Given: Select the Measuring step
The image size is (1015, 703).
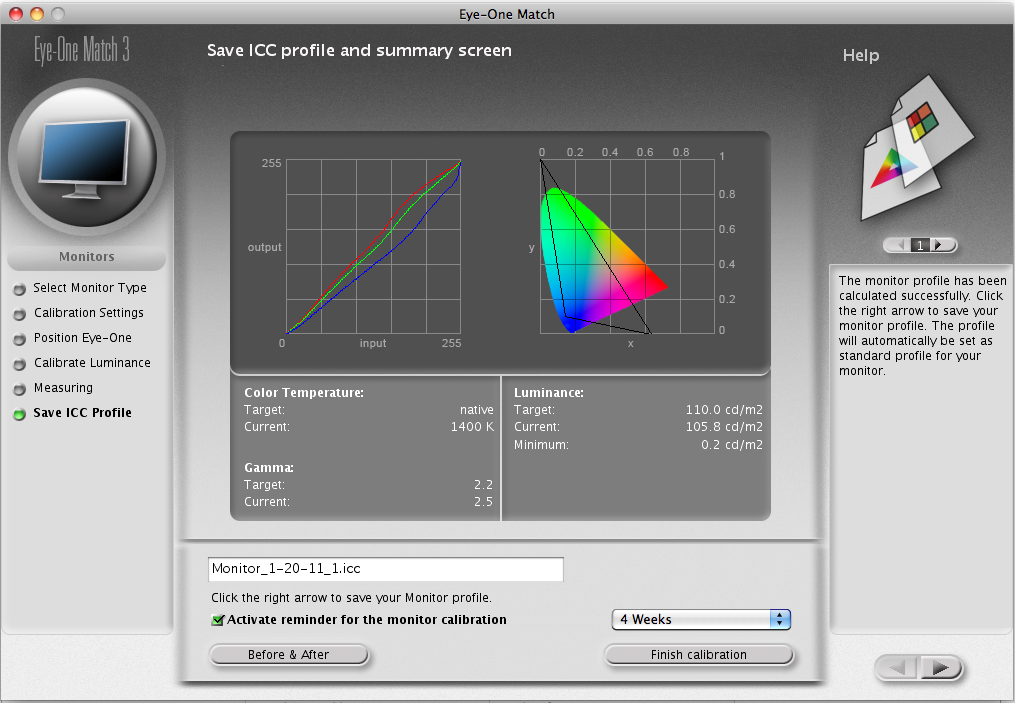Looking at the screenshot, I should [x=63, y=388].
